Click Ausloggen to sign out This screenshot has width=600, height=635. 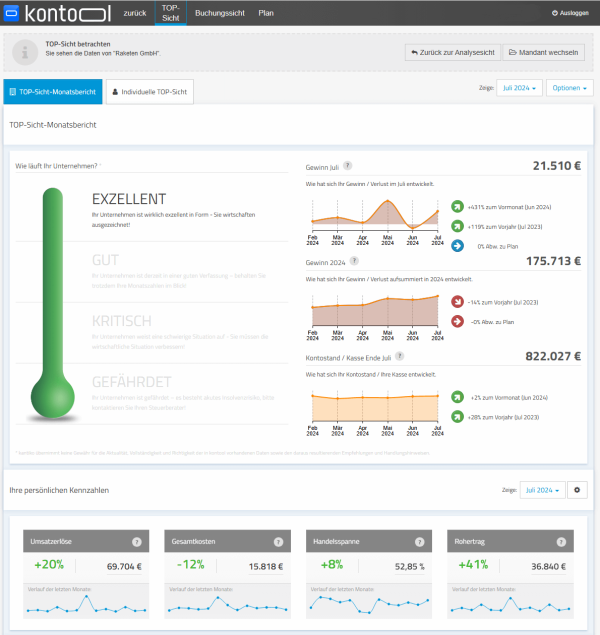point(570,13)
